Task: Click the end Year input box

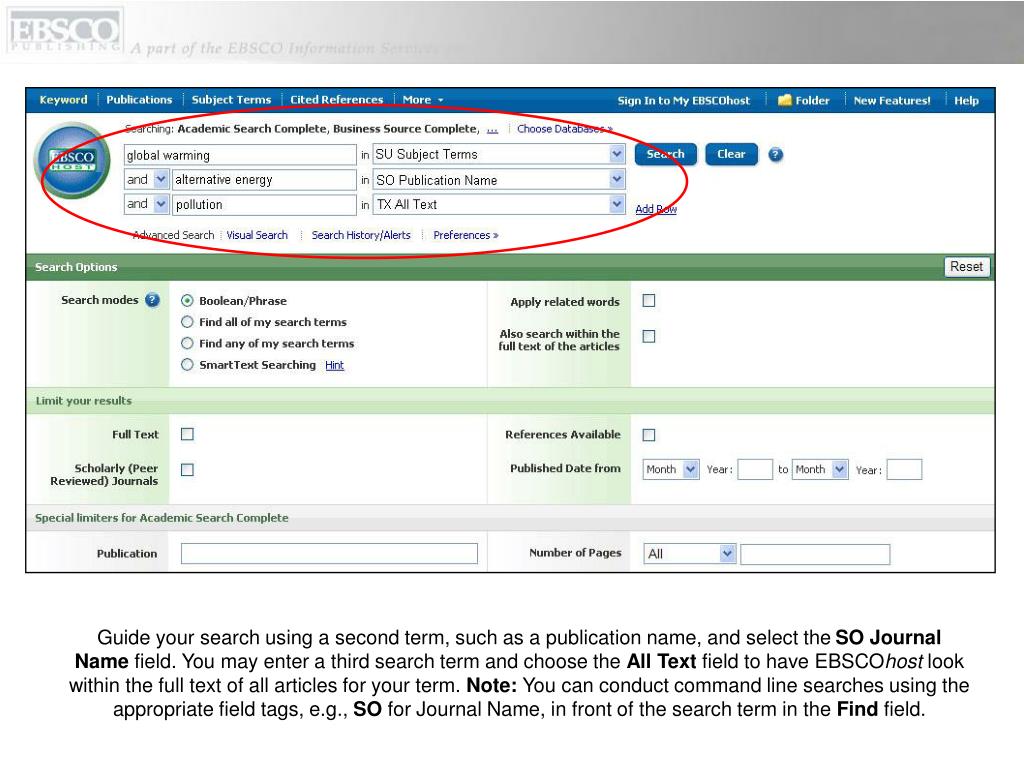Action: click(x=904, y=470)
